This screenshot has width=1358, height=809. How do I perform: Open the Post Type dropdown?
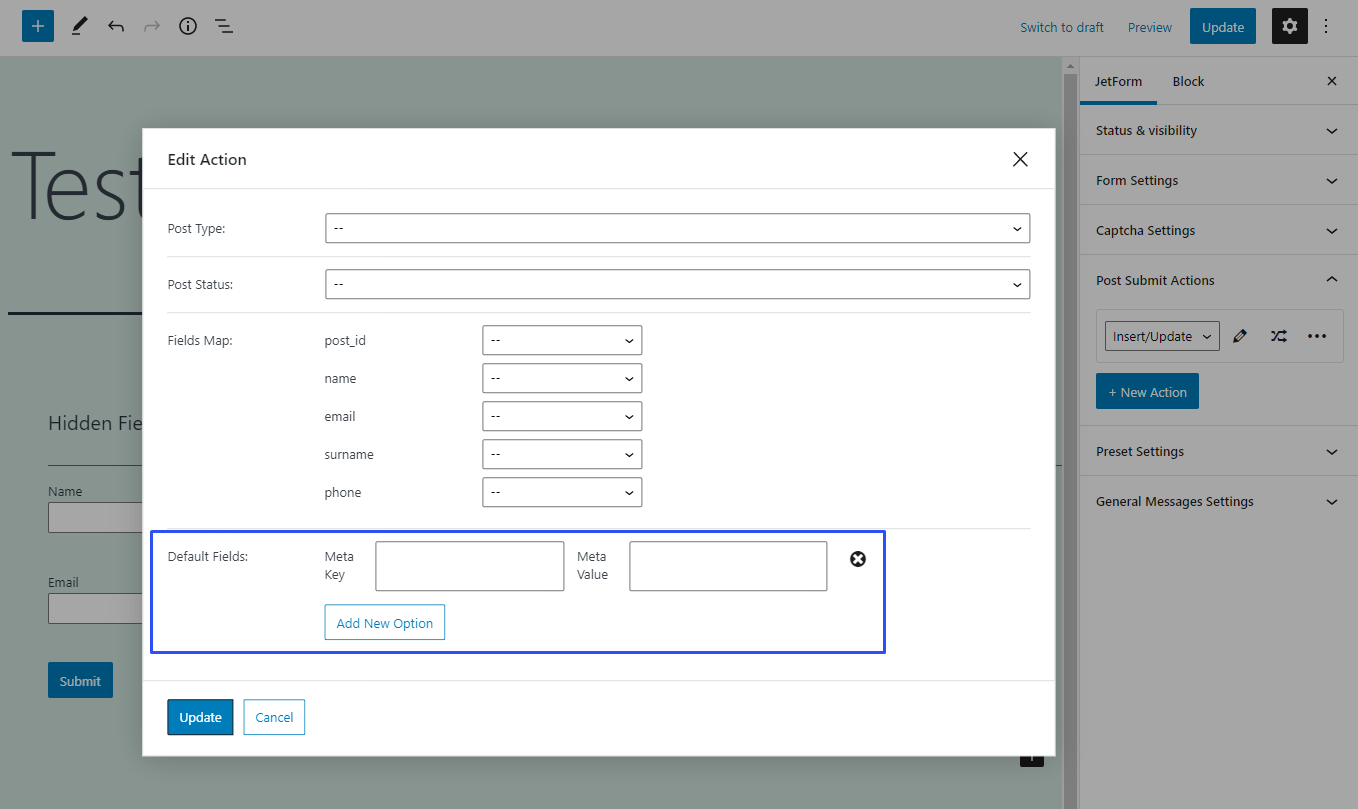point(677,228)
